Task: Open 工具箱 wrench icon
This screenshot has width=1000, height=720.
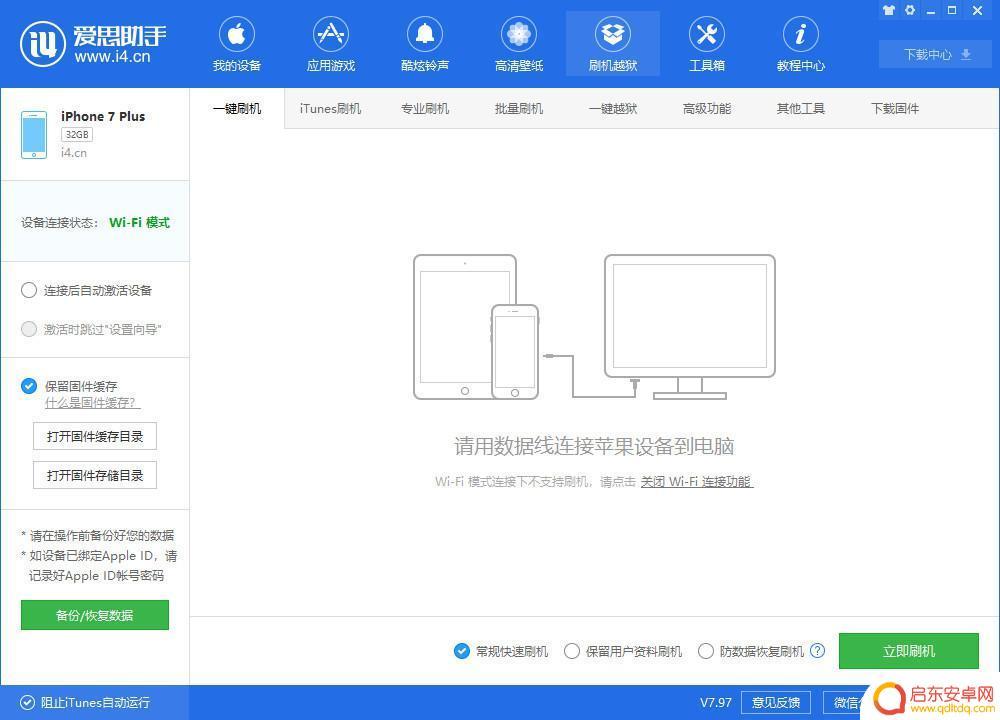Action: [707, 34]
